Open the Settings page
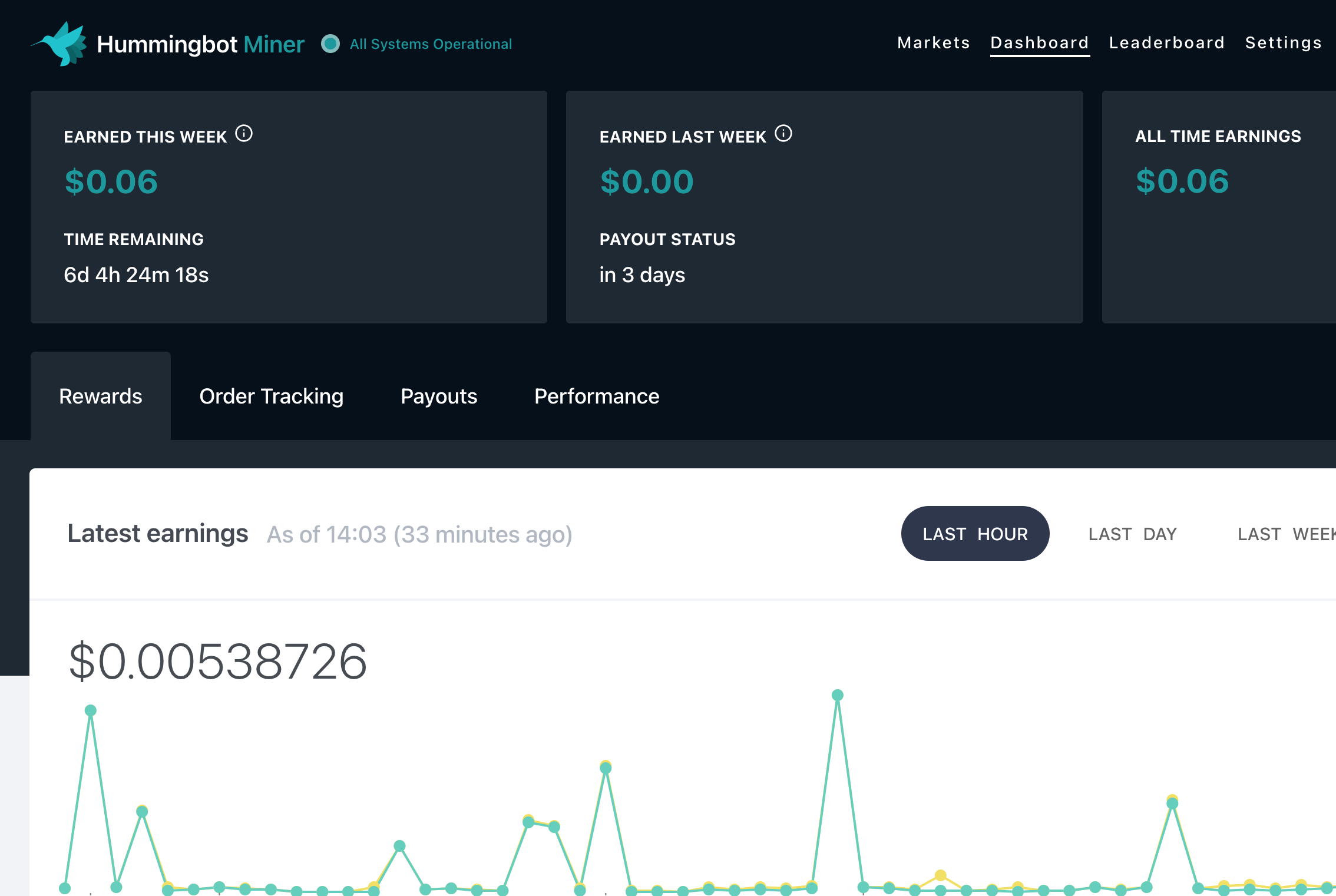This screenshot has width=1336, height=896. 1283,42
